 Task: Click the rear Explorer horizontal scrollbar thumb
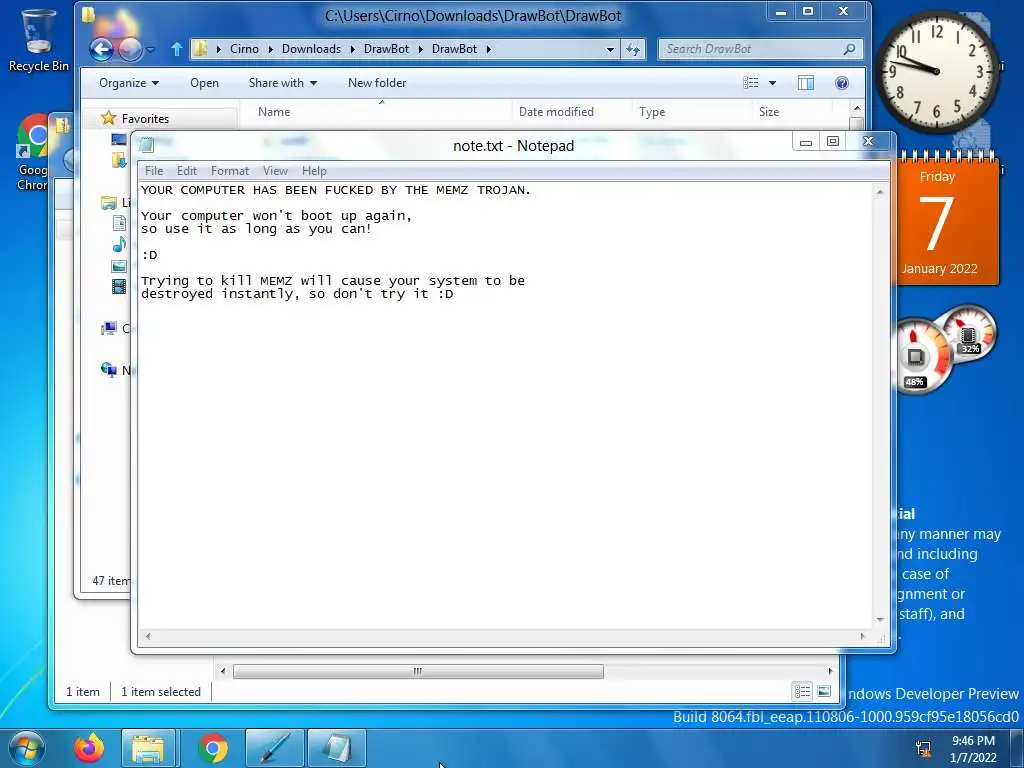(418, 671)
